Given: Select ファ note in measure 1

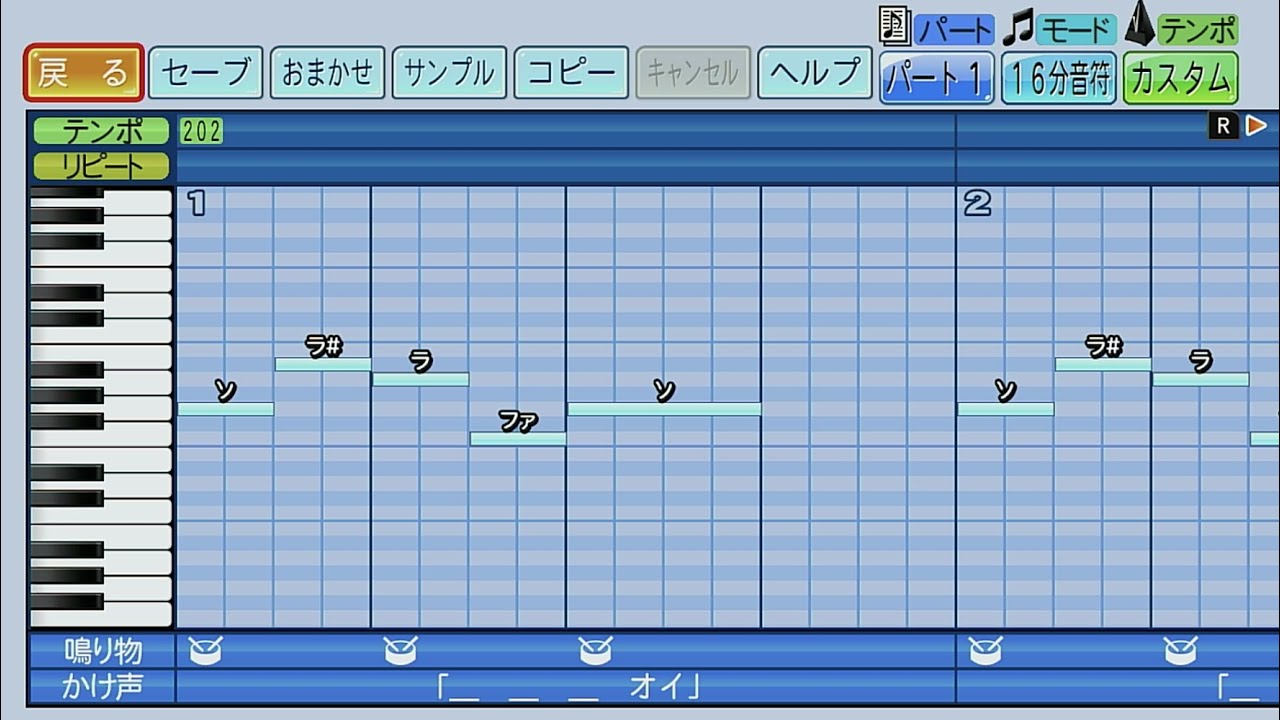Looking at the screenshot, I should point(518,438).
